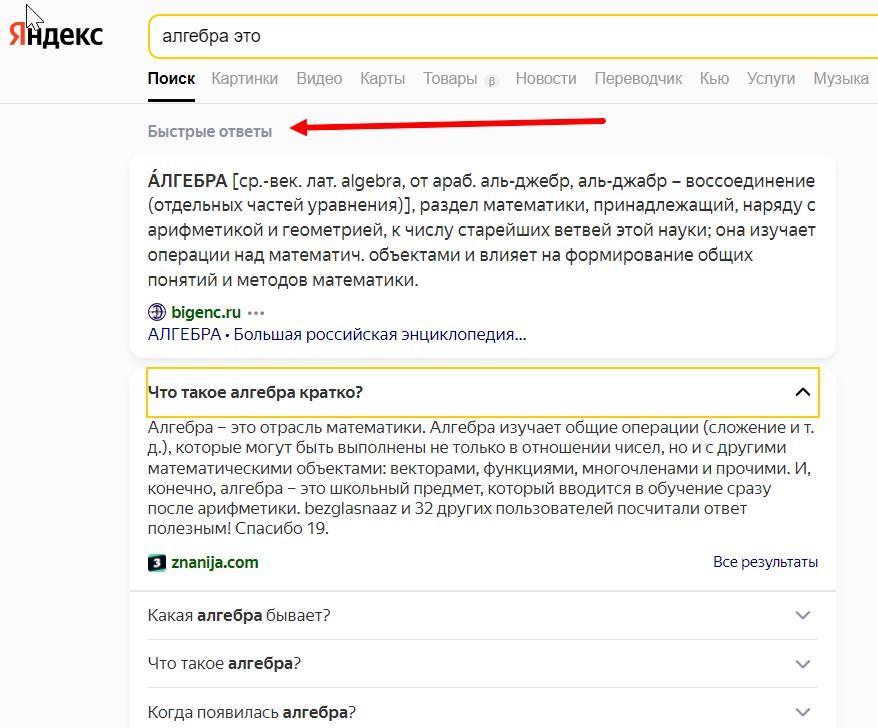Go to the Кью tab
This screenshot has width=878, height=728.
(x=714, y=78)
